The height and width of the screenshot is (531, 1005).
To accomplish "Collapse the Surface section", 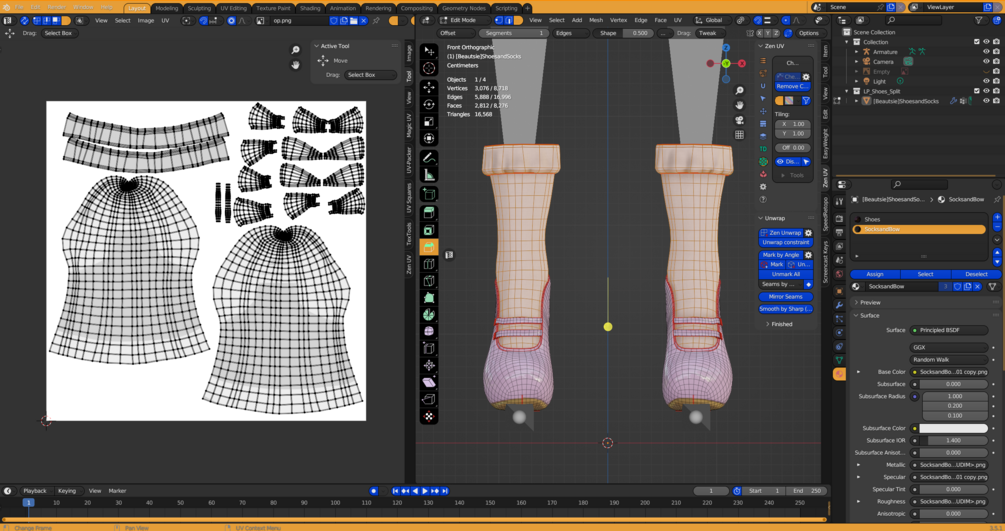I will coord(856,316).
